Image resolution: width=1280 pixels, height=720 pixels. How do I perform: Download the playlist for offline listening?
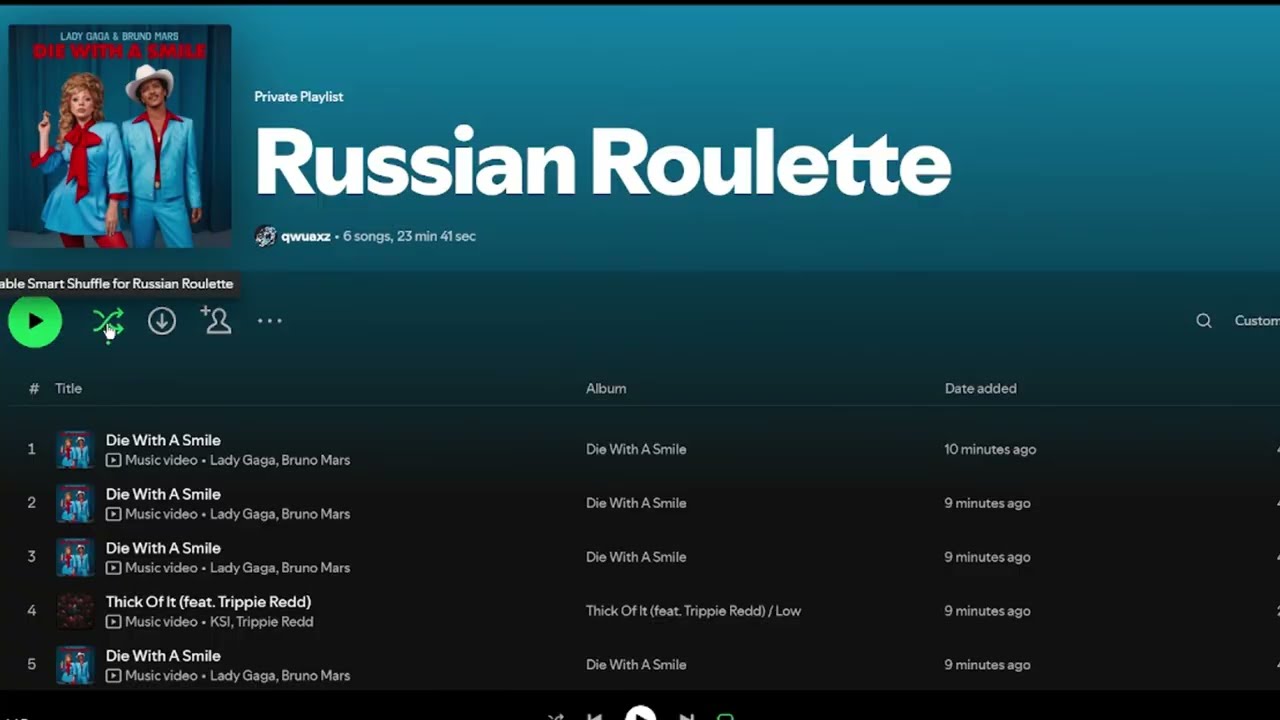[x=162, y=321]
